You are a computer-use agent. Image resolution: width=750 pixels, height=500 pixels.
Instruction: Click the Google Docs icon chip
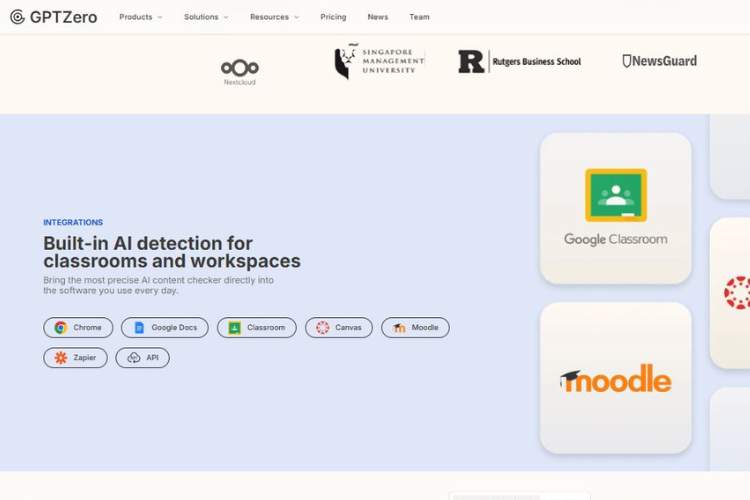[x=139, y=328]
